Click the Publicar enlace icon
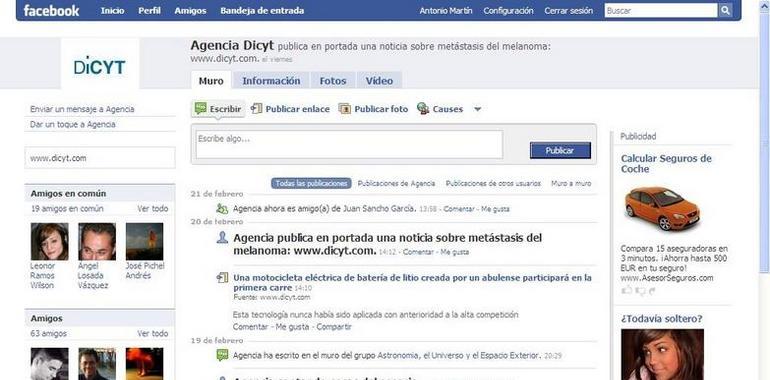 click(x=257, y=109)
